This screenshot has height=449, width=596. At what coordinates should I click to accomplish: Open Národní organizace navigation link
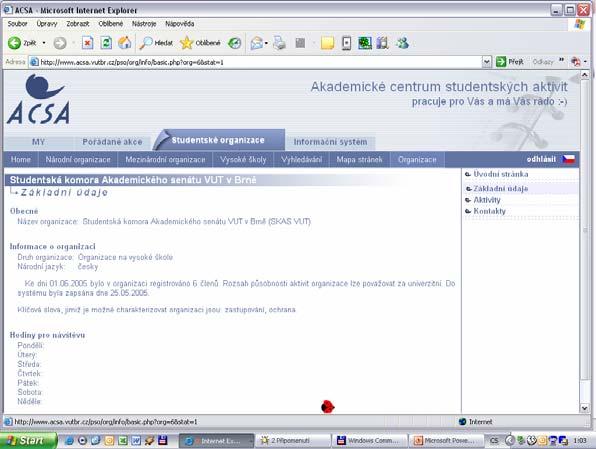click(x=78, y=159)
